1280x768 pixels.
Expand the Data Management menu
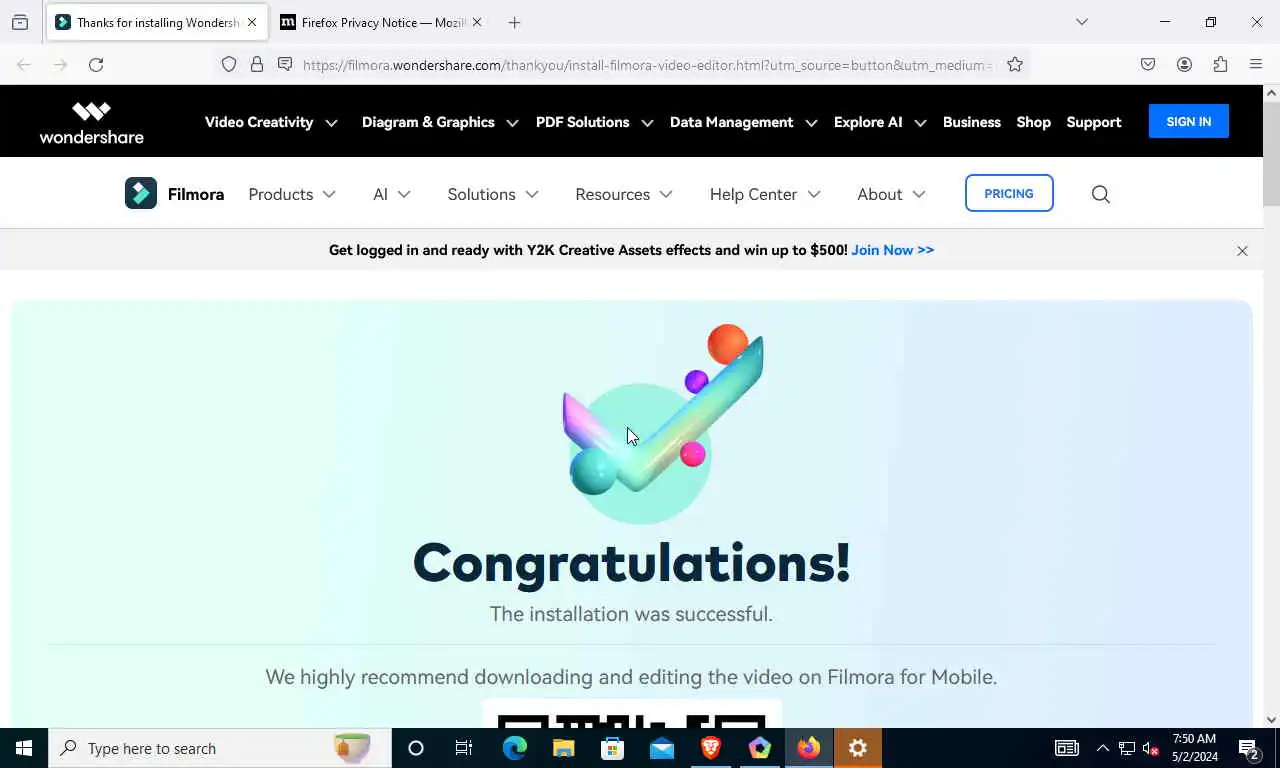coord(743,122)
